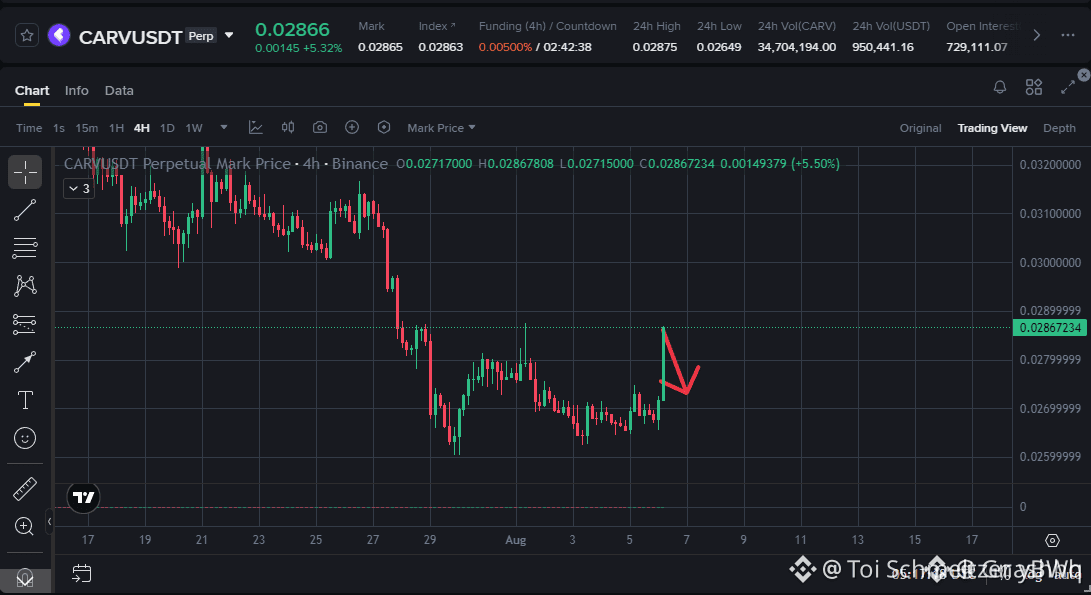This screenshot has height=595, width=1091.
Task: Switch to the Info tab
Action: pos(77,90)
